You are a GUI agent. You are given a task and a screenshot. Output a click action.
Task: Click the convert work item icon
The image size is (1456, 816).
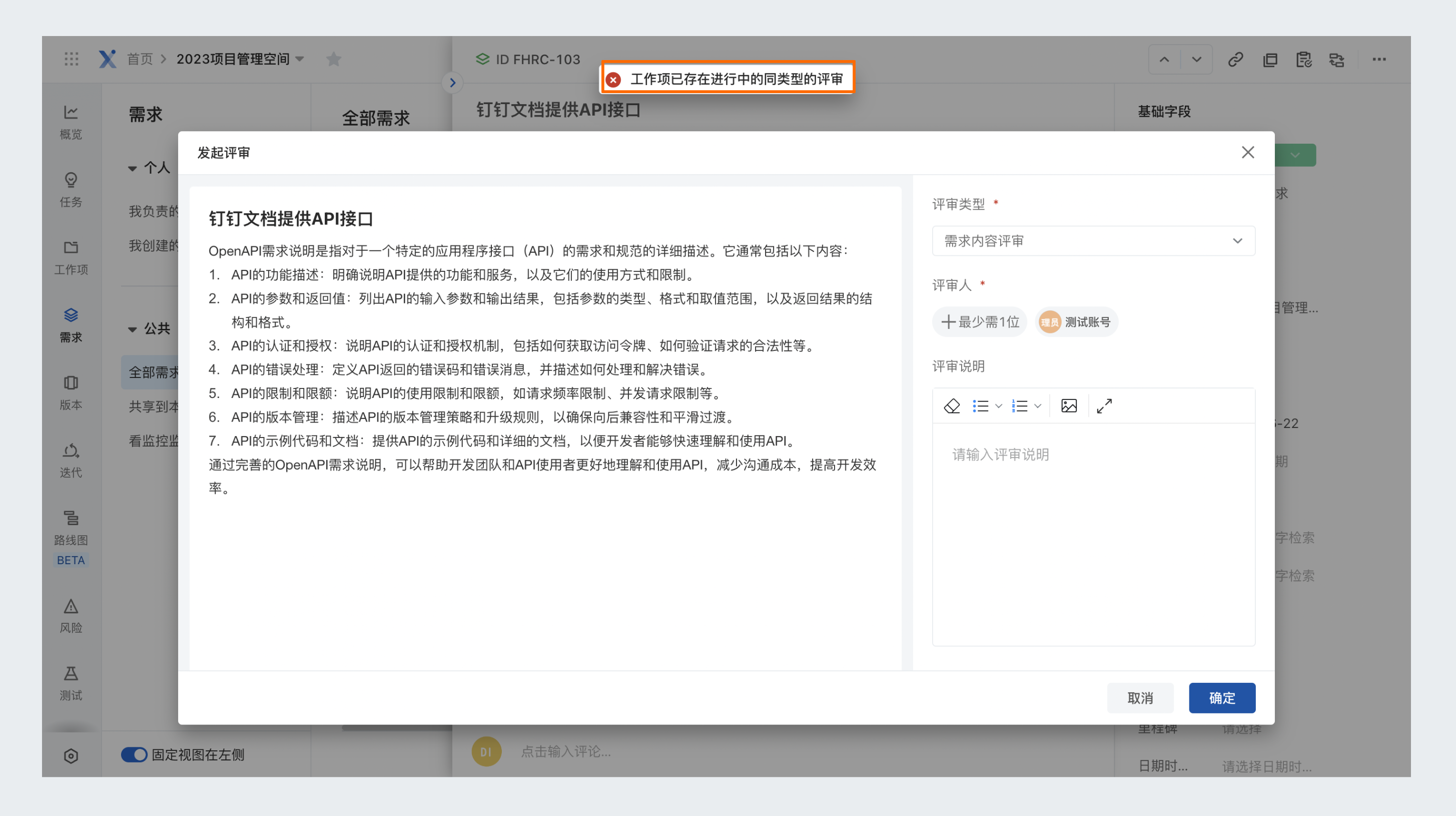pos(1337,60)
